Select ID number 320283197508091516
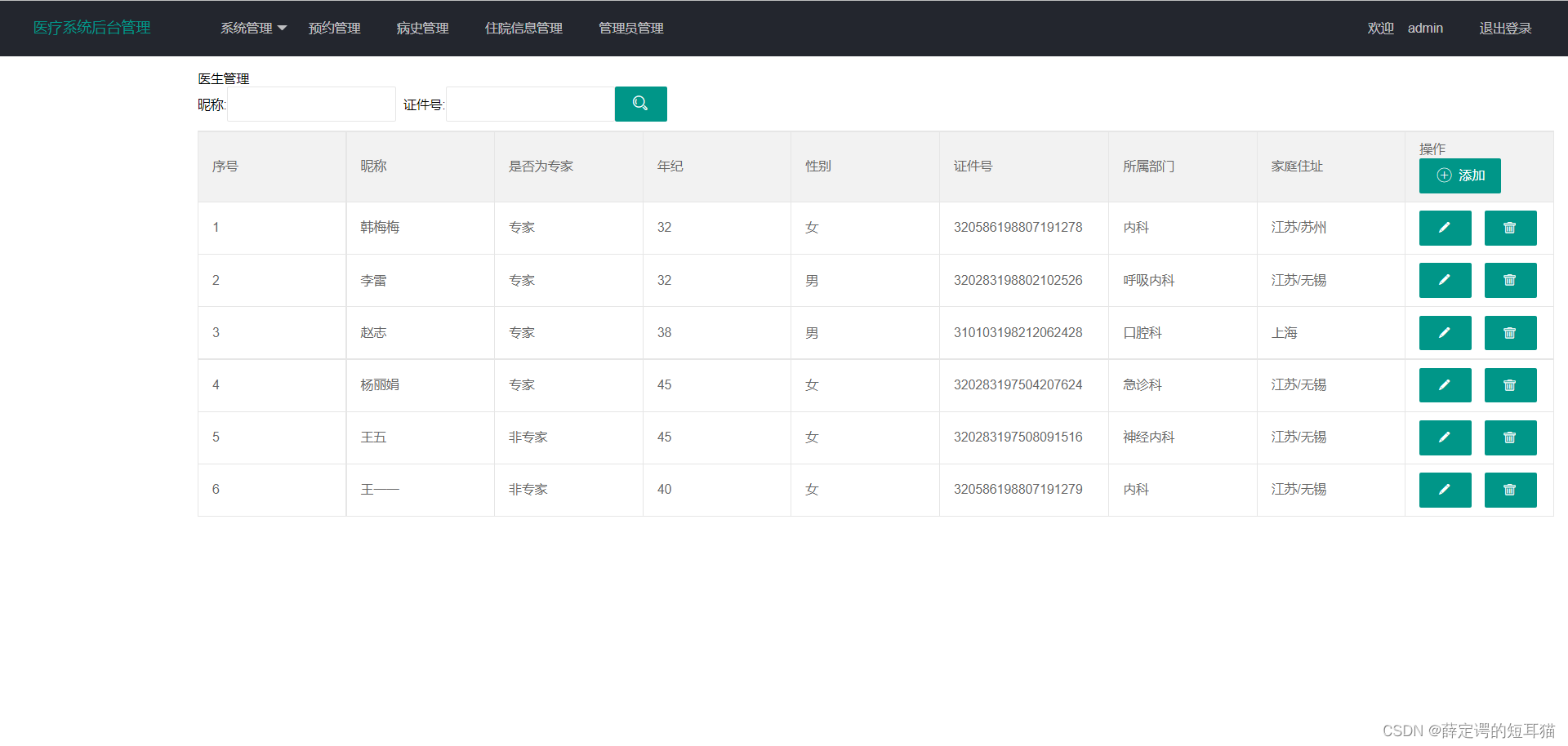Screen dimensions: 1568x746 click(1018, 437)
